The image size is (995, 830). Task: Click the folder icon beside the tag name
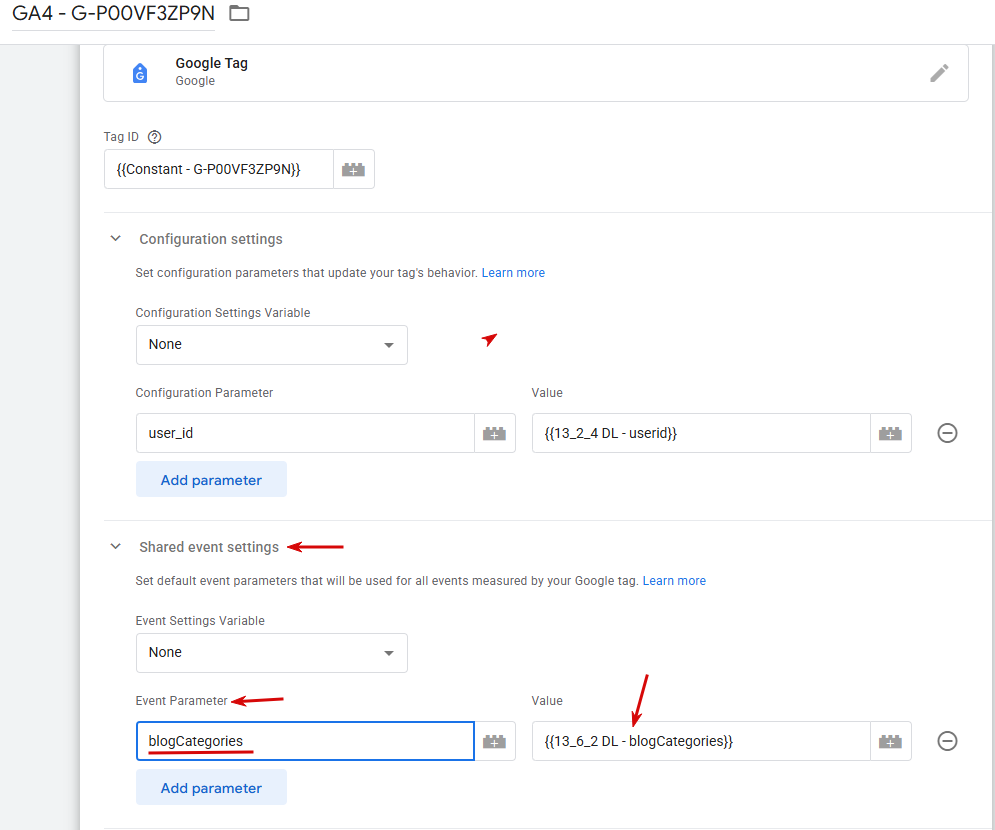239,13
